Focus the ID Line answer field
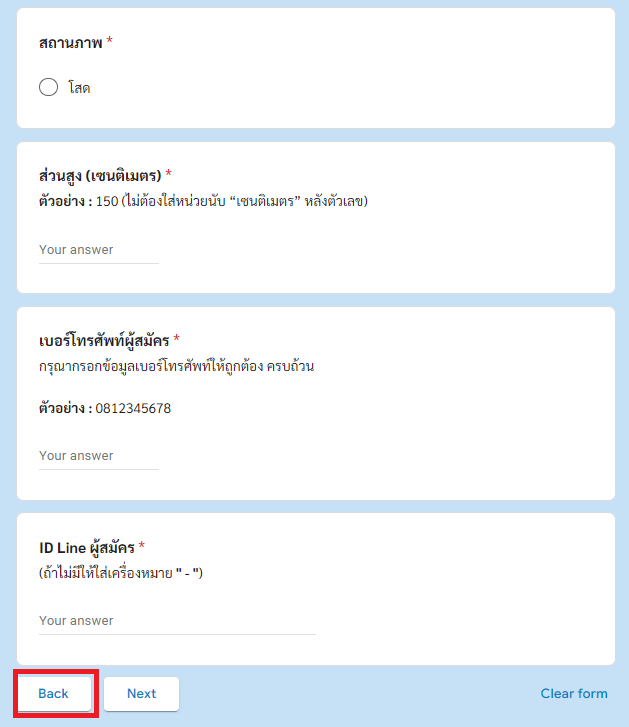The image size is (629, 727). tap(177, 621)
